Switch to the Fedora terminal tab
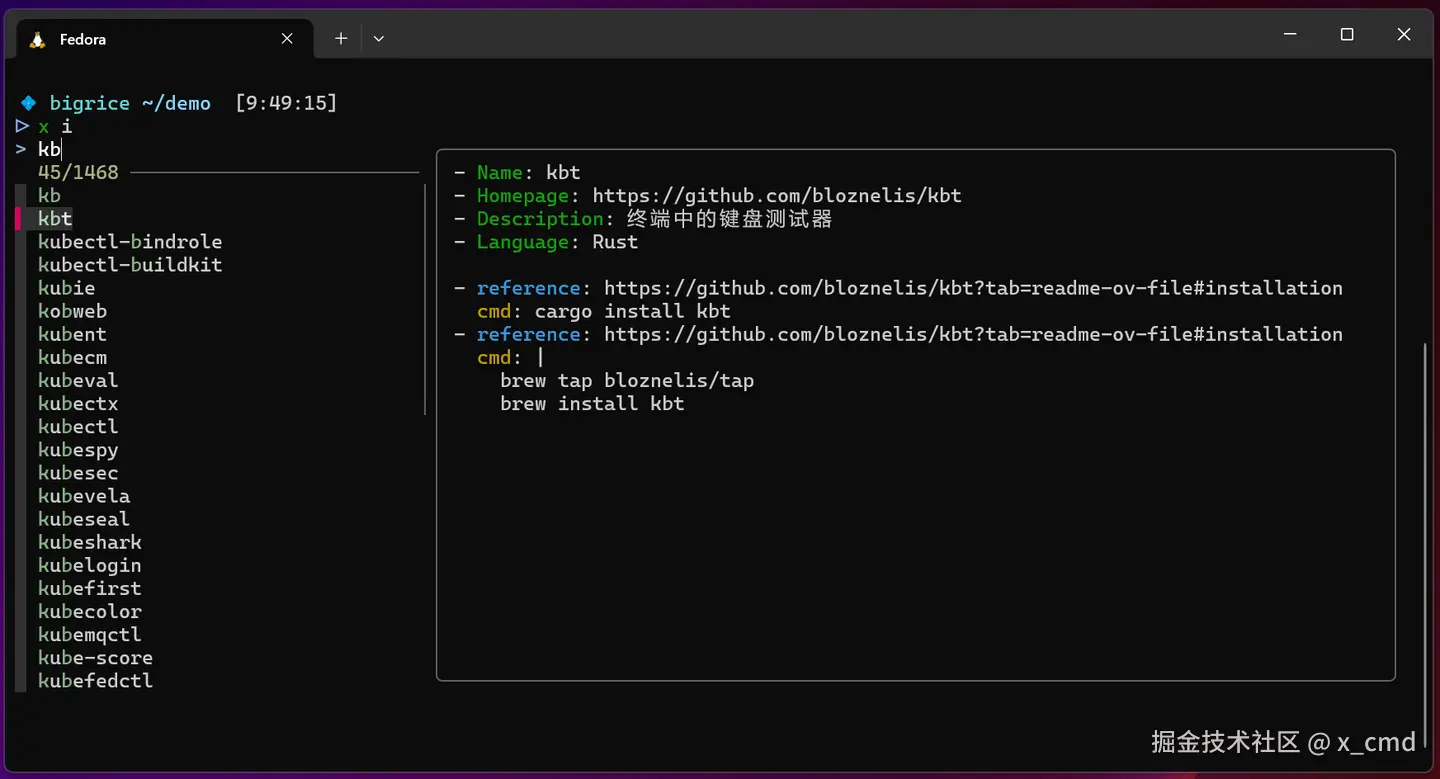The height and width of the screenshot is (779, 1440). pos(165,39)
